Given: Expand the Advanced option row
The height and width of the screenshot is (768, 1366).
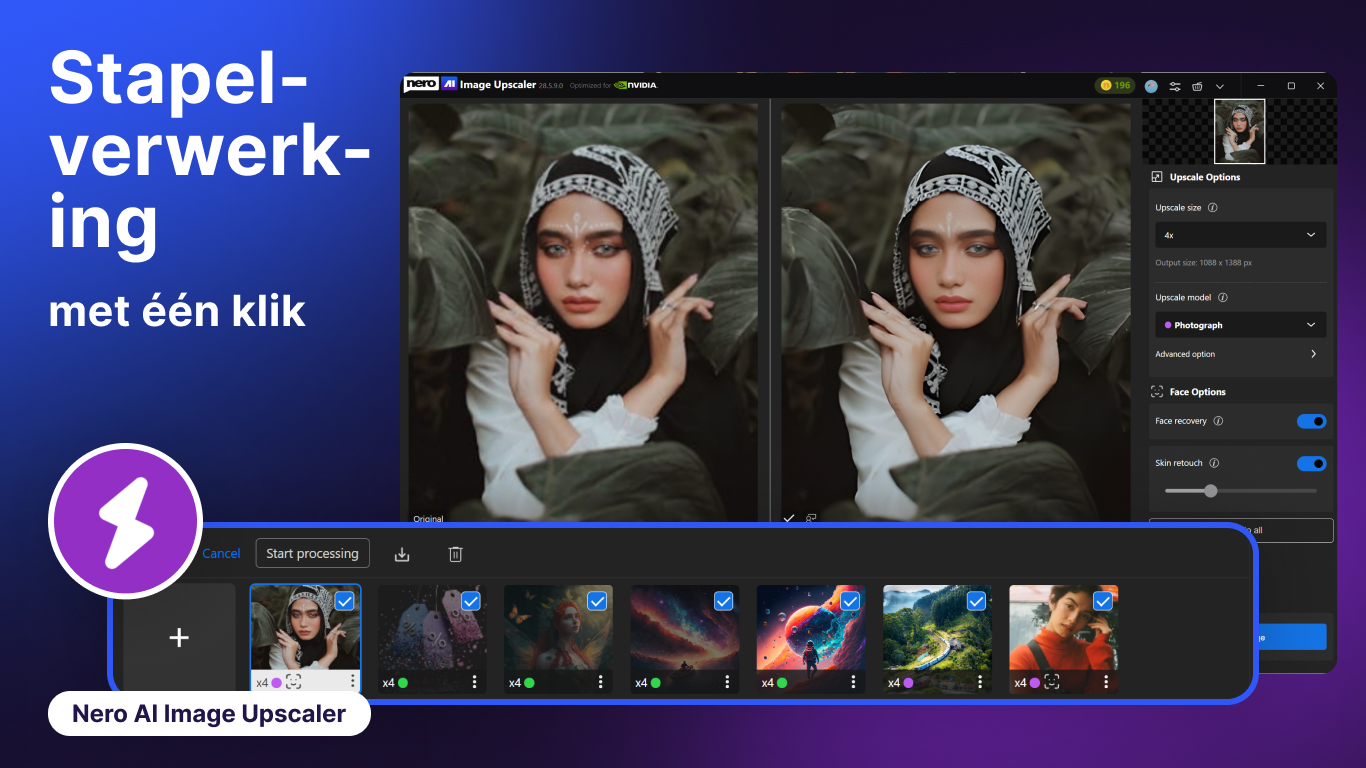Looking at the screenshot, I should pyautogui.click(x=1237, y=354).
